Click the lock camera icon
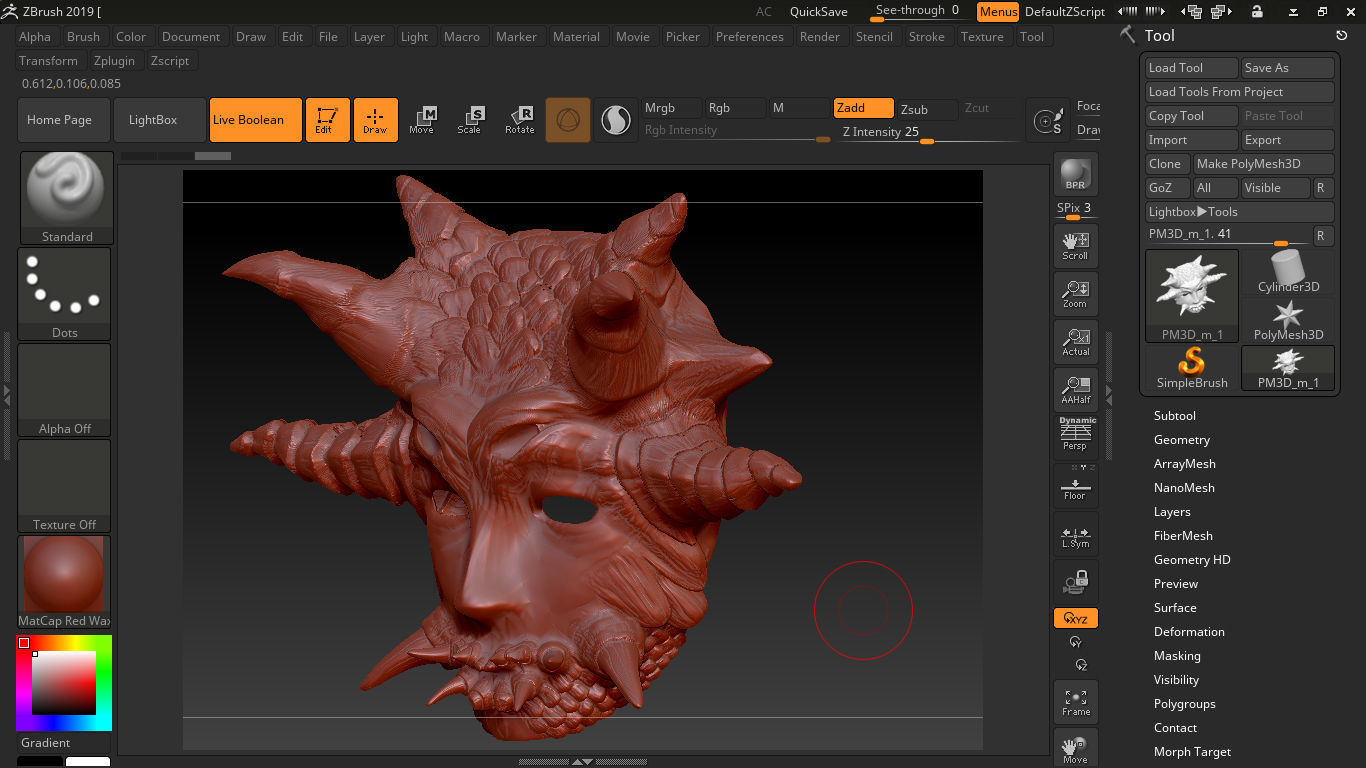Viewport: 1366px width, 768px height. click(x=1075, y=581)
